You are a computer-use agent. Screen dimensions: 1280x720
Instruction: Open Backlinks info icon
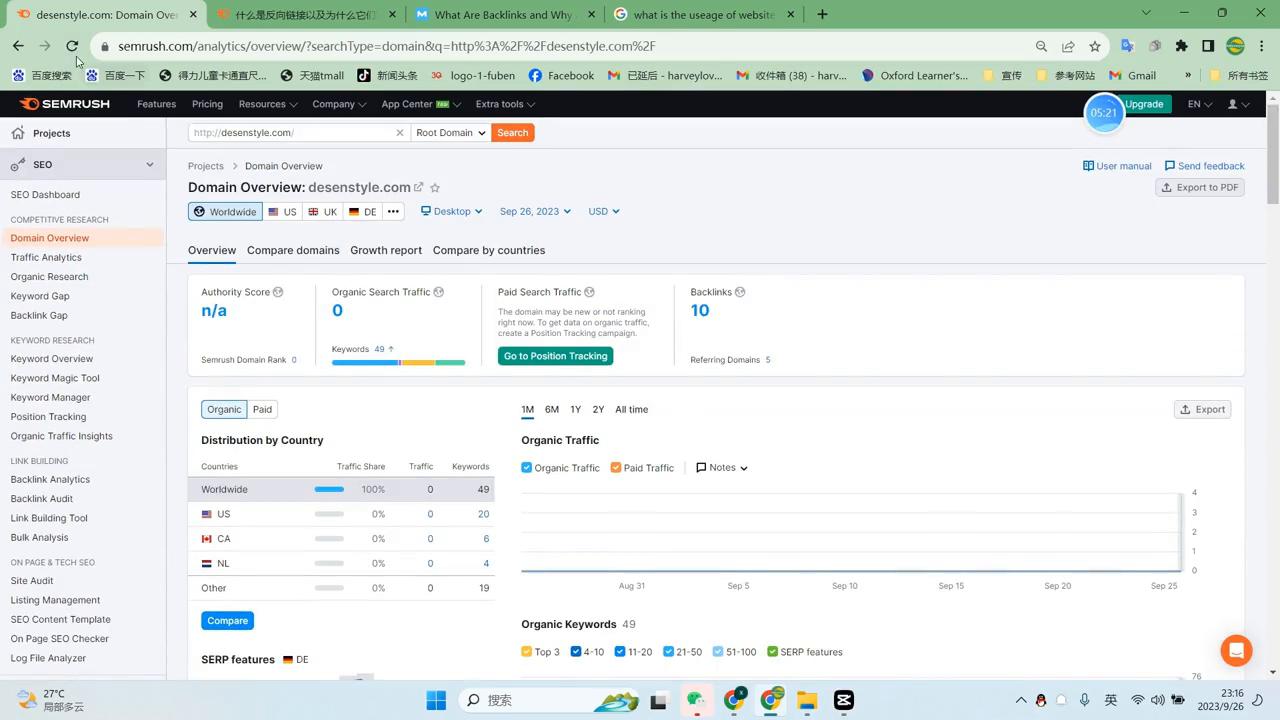click(740, 292)
